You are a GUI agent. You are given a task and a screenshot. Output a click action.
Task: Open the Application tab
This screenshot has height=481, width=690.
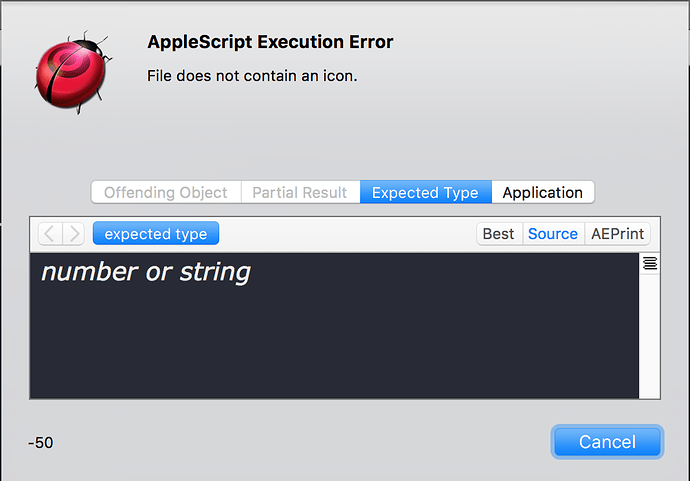543,192
